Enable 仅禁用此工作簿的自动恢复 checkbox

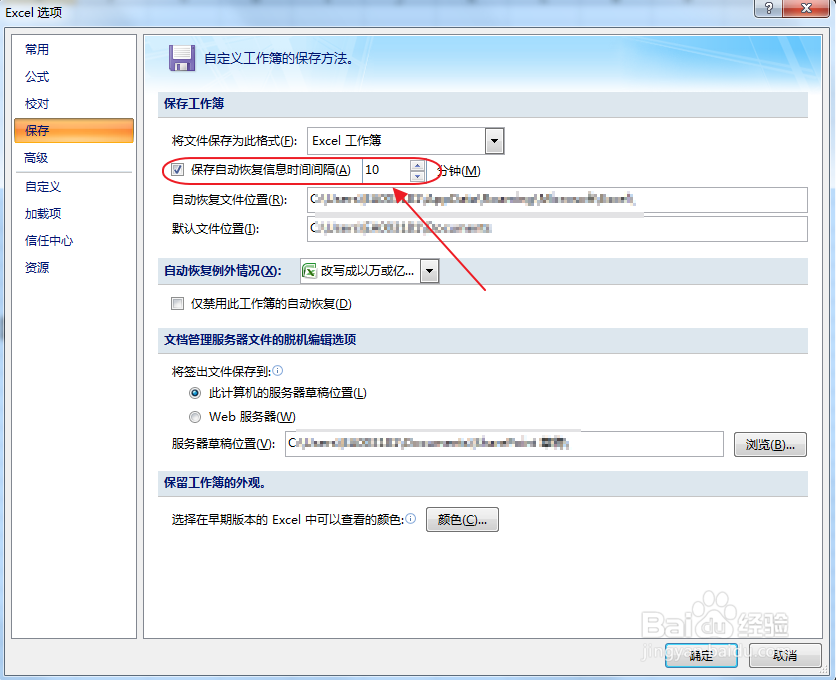(x=177, y=303)
